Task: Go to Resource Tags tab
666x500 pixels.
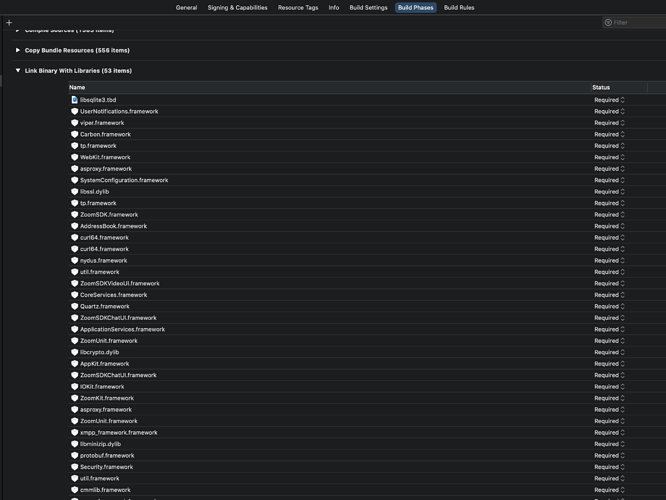Action: [298, 8]
